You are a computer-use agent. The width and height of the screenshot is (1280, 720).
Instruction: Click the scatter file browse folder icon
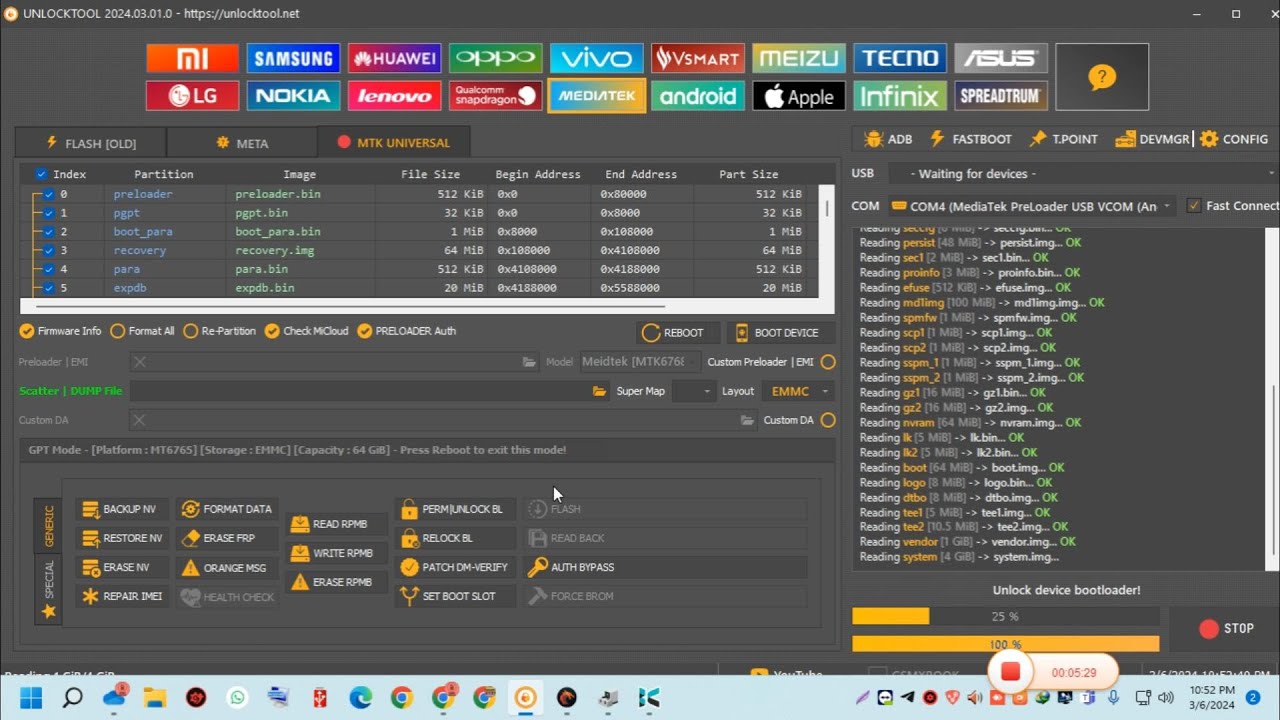click(x=599, y=391)
